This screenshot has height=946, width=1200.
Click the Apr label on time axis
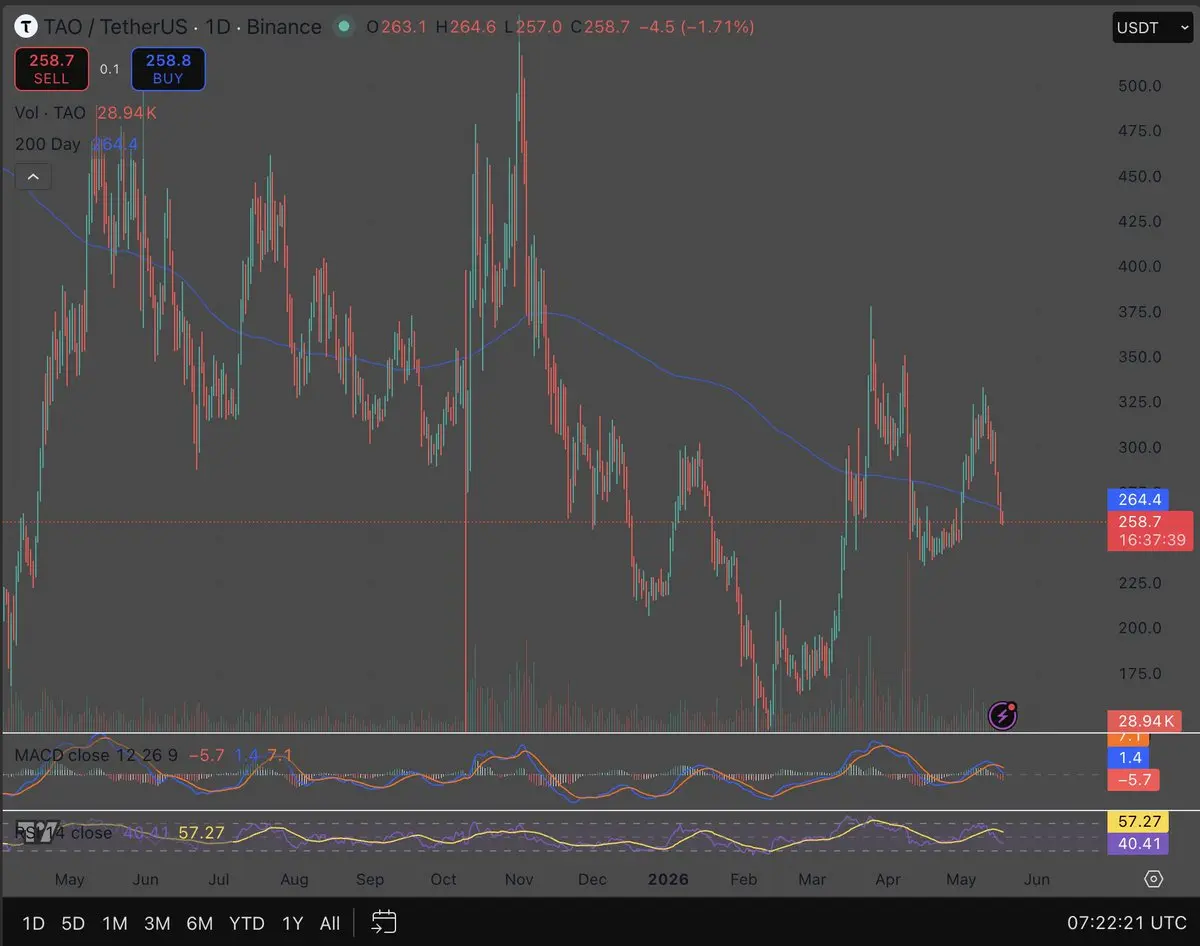pyautogui.click(x=888, y=879)
